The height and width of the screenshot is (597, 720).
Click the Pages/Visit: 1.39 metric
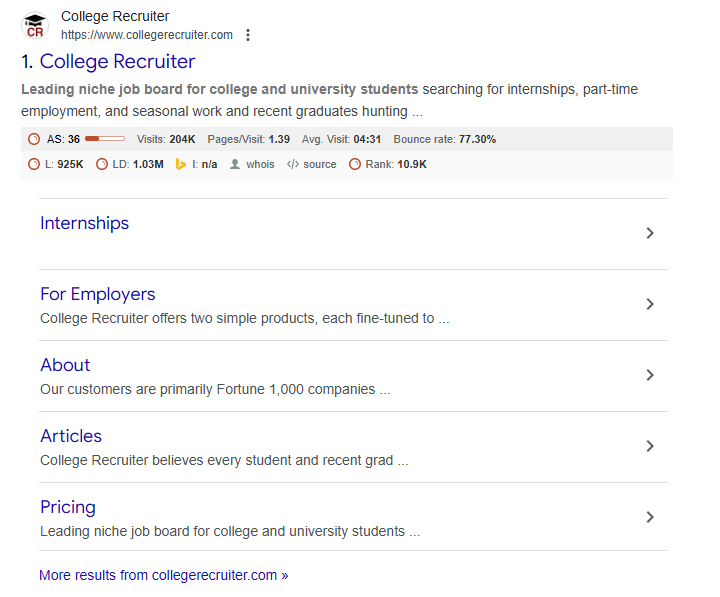(248, 139)
